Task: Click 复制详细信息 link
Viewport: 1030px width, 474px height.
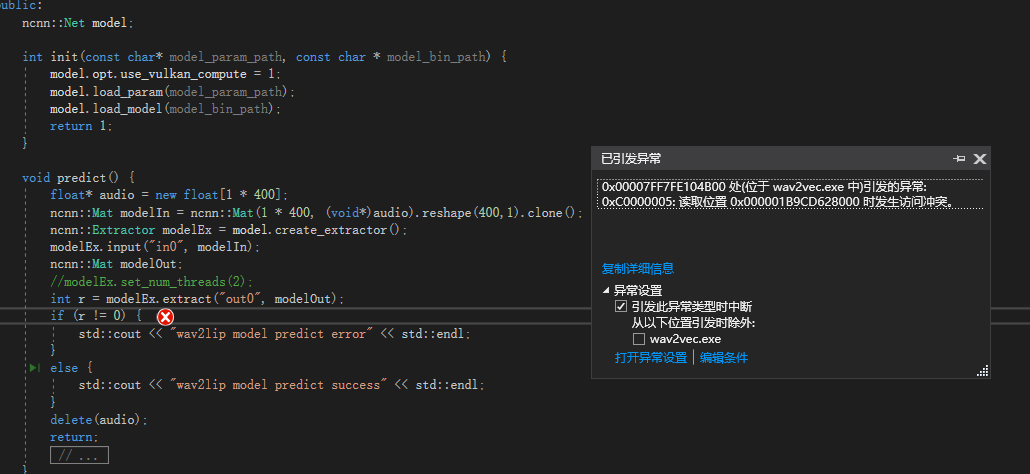Action: [x=637, y=269]
